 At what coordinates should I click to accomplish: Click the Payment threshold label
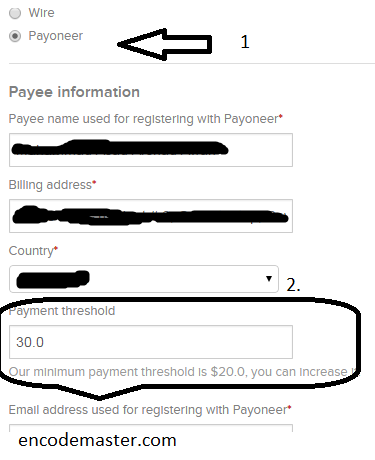coord(62,311)
